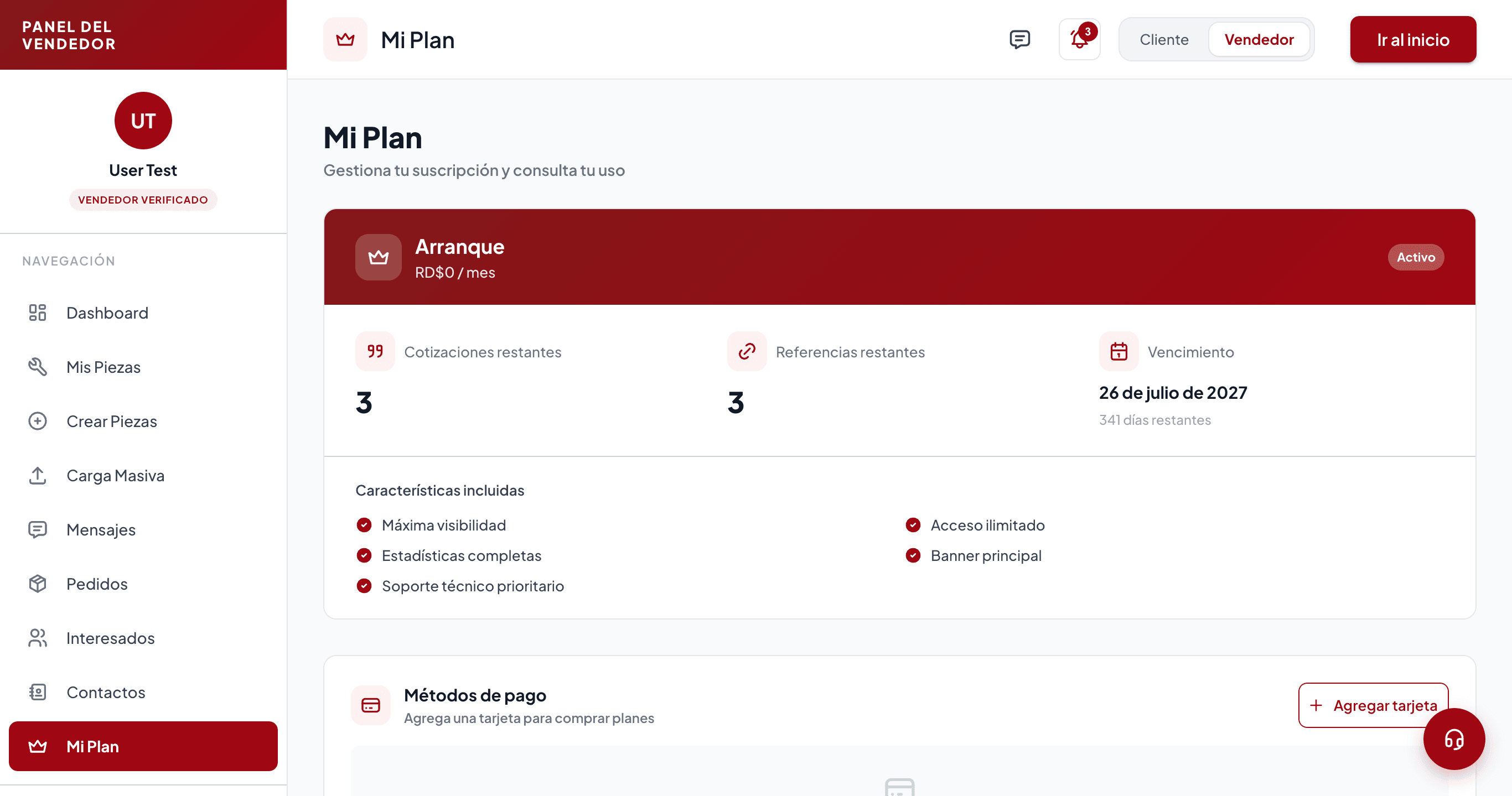
Task: Click the VENDEDOR VERIFICADO badge
Action: (x=143, y=200)
